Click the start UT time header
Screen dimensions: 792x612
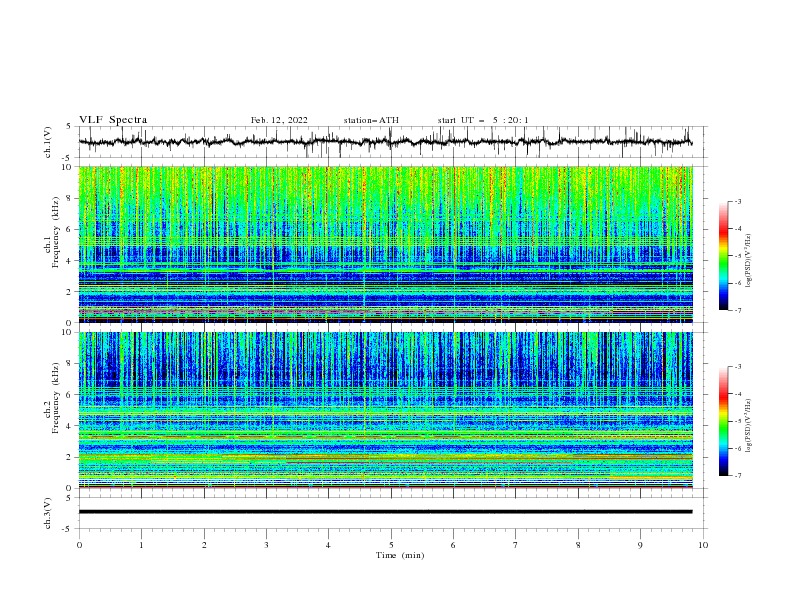pos(483,120)
